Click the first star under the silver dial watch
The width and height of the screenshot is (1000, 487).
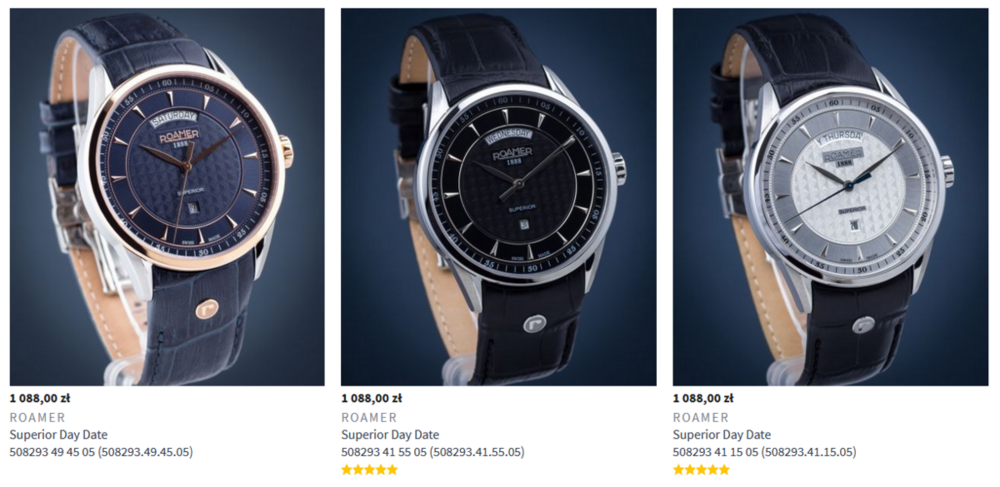[x=679, y=470]
